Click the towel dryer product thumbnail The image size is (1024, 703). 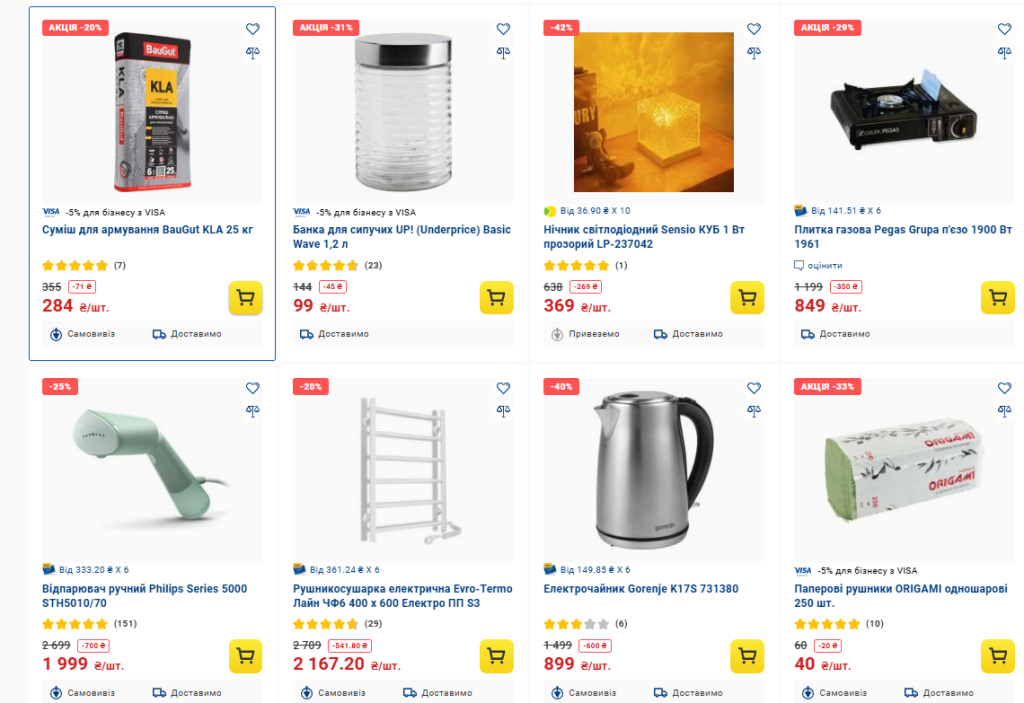[x=402, y=470]
